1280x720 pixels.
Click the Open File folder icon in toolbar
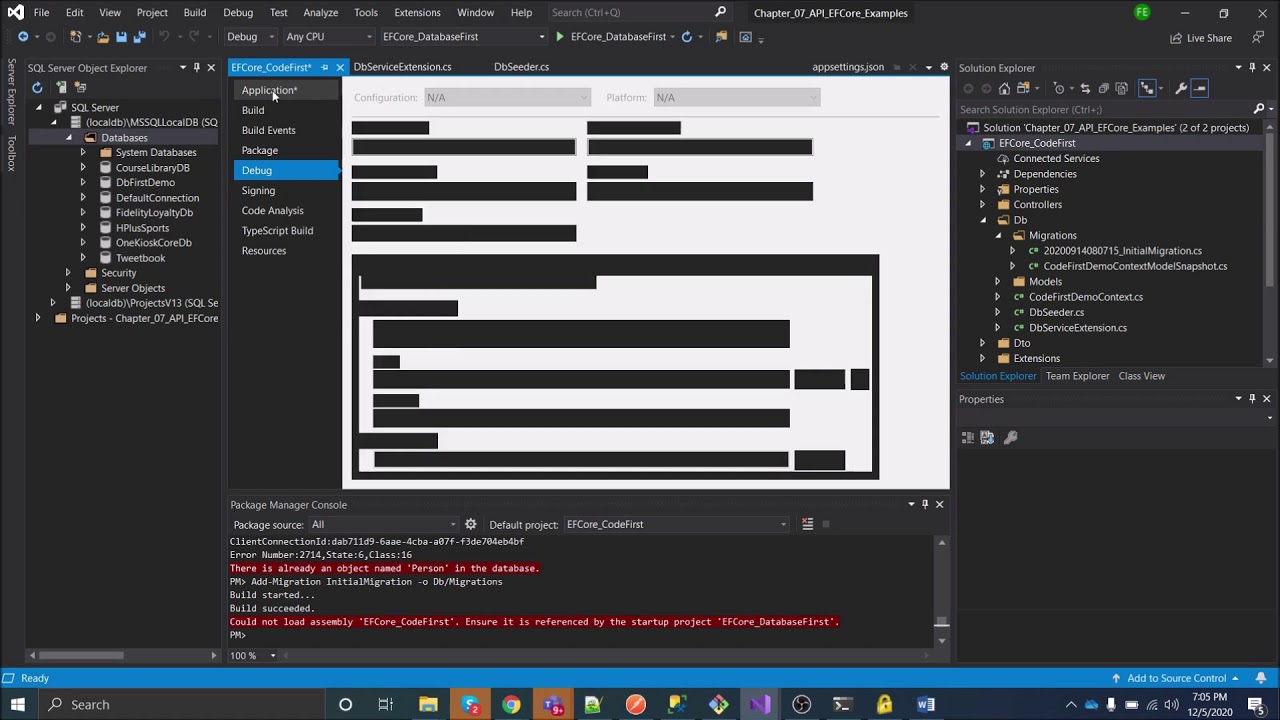103,37
